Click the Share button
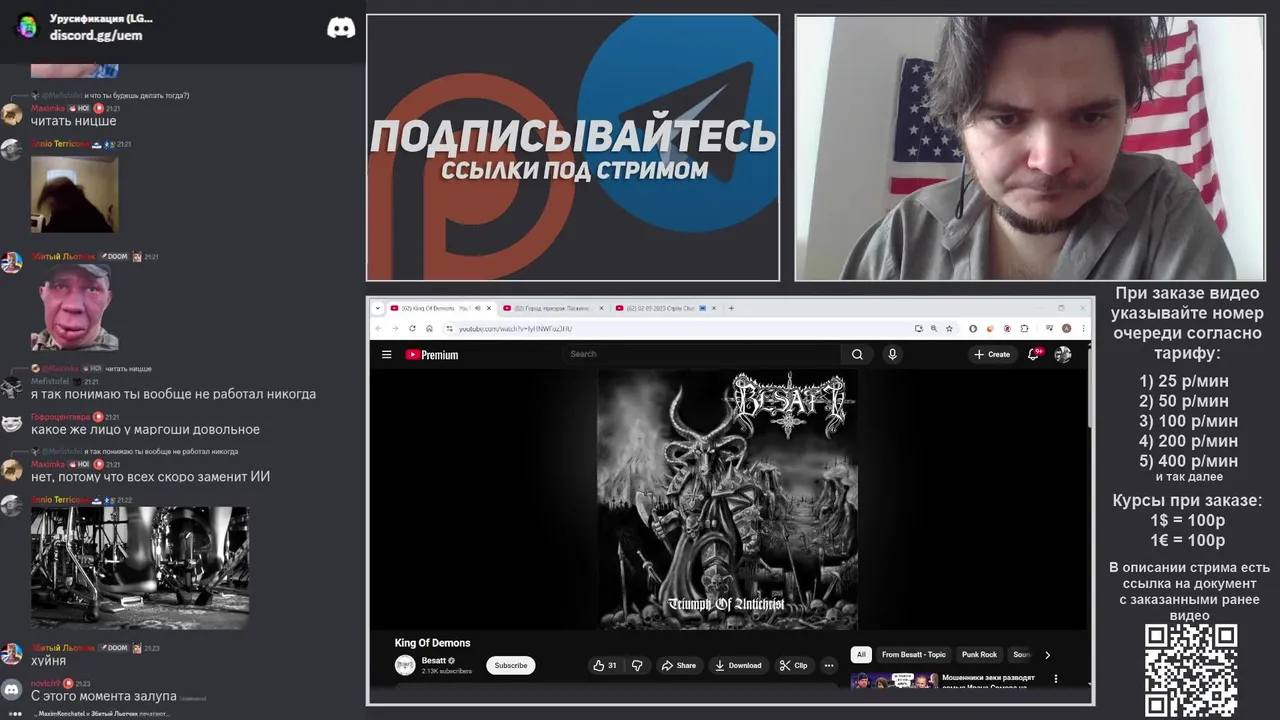Screen dimensions: 1280x720 (x=679, y=665)
